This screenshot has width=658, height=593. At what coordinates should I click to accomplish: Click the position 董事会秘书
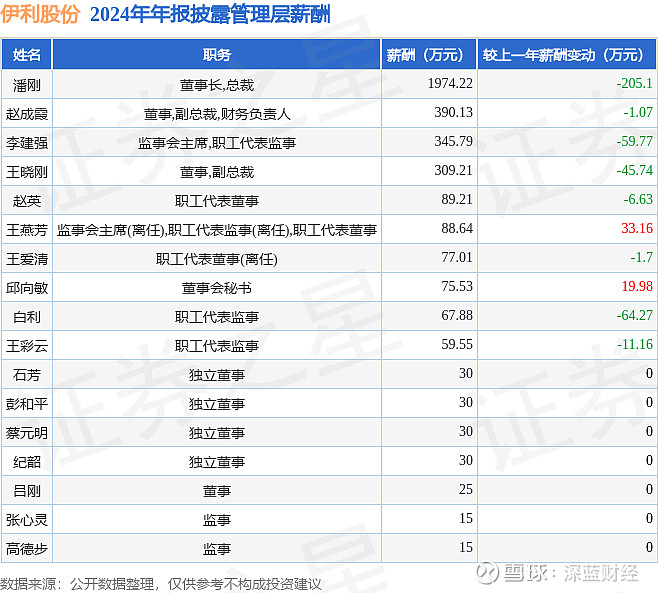click(217, 288)
